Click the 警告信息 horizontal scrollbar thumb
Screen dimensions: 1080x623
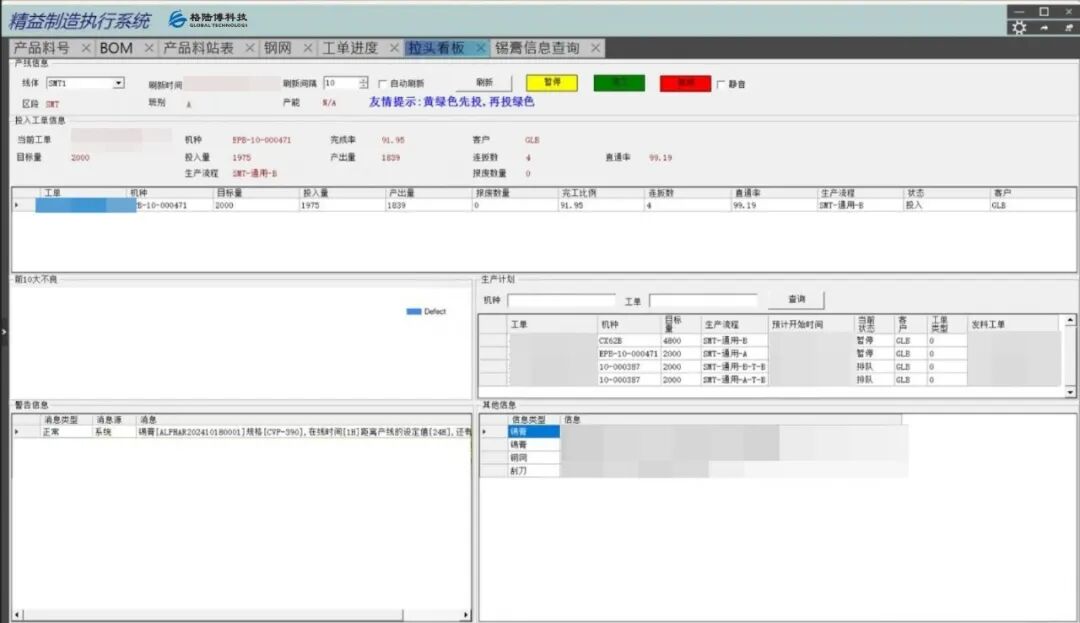[x=213, y=614]
